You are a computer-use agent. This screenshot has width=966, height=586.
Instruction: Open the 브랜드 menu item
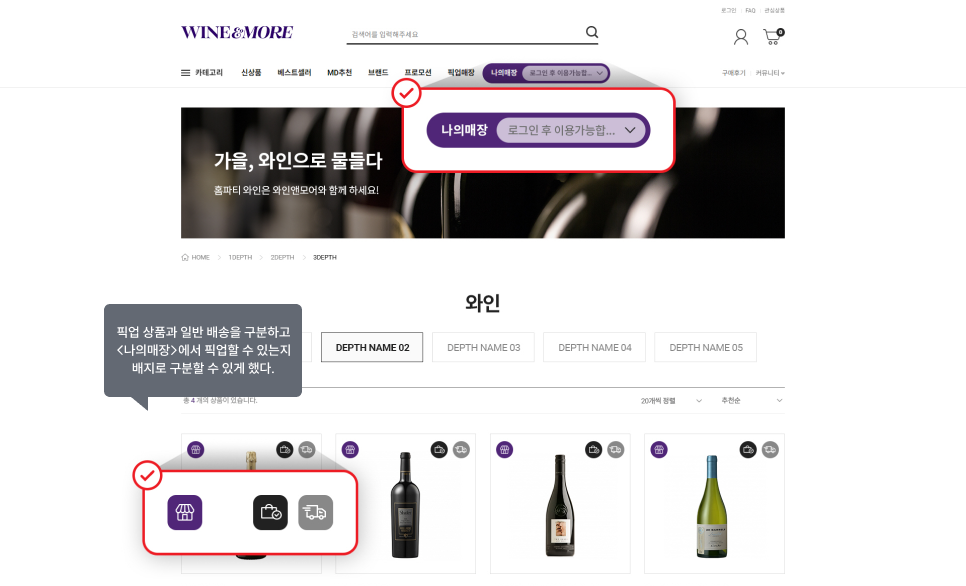click(x=378, y=73)
